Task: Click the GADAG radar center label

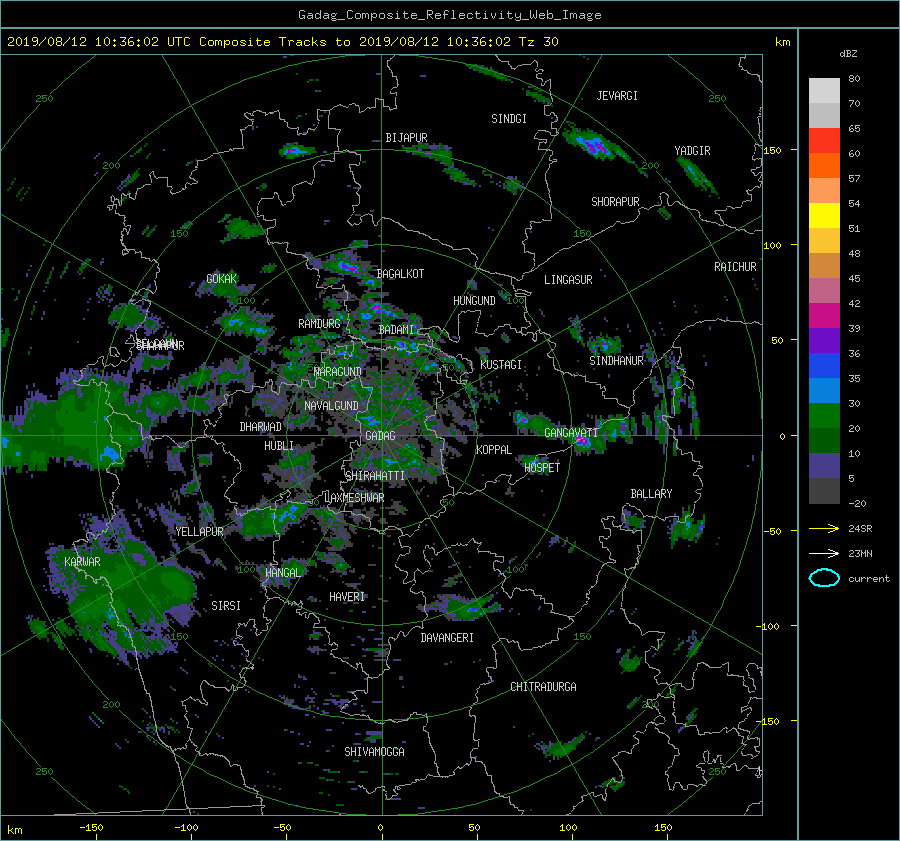Action: (x=381, y=436)
